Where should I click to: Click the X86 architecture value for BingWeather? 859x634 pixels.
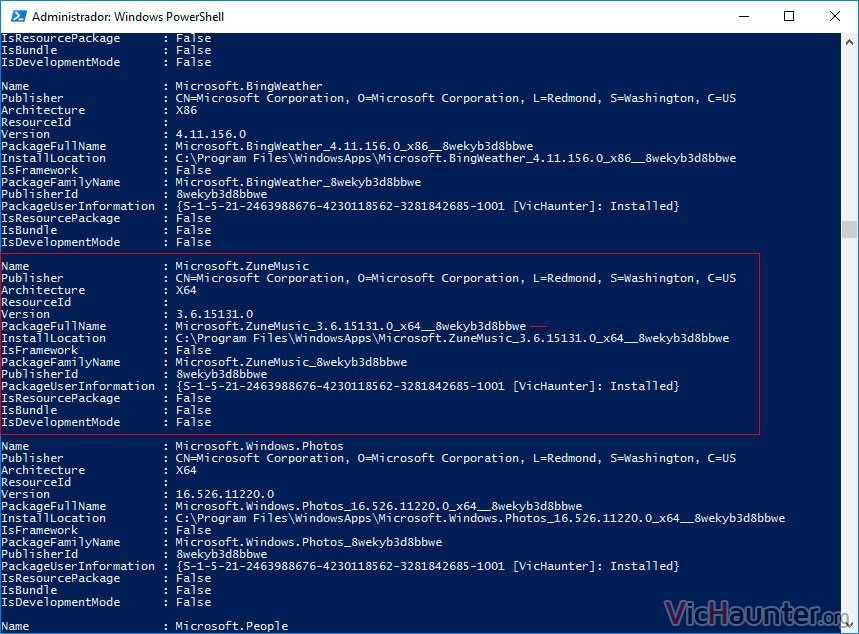coord(186,110)
